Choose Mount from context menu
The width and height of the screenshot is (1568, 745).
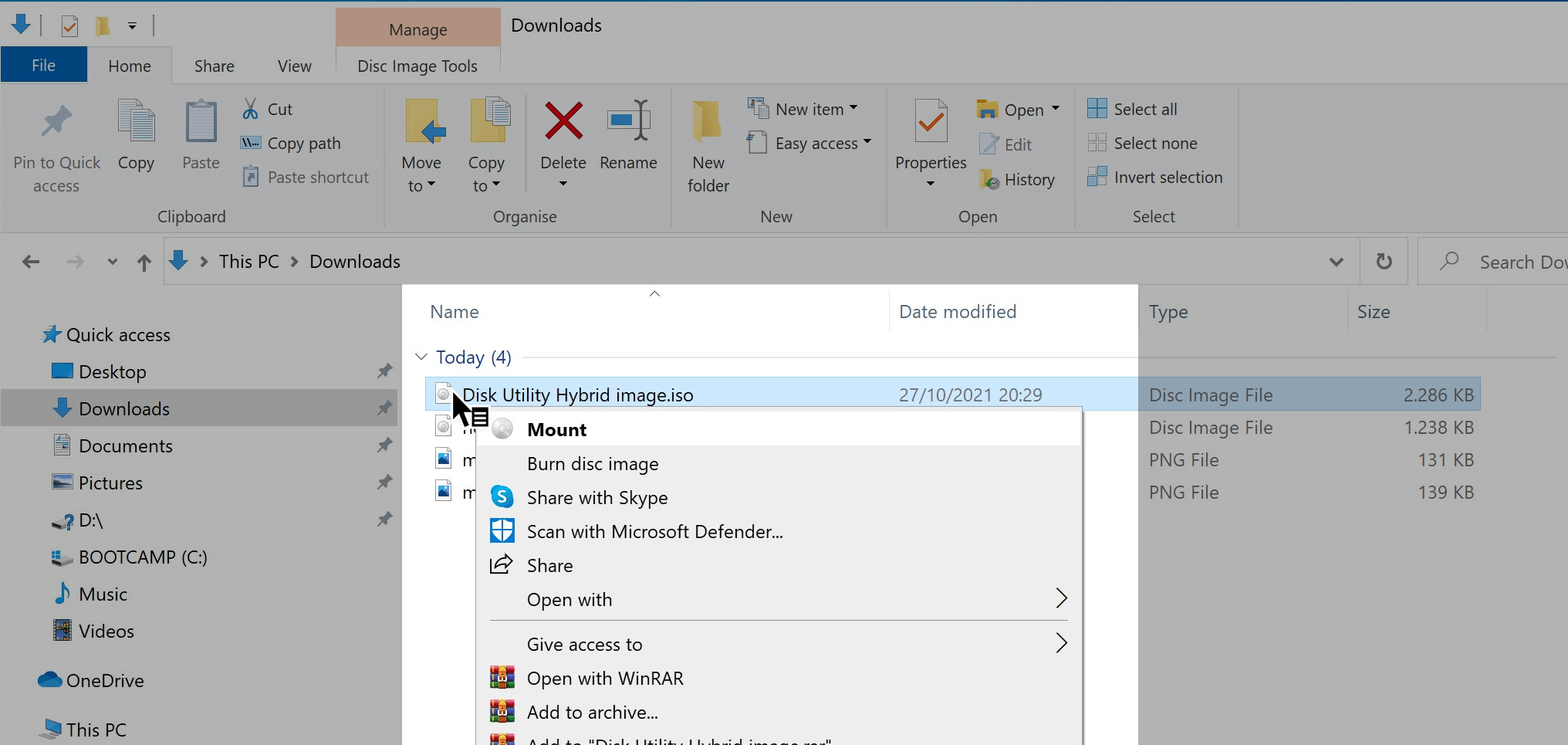pos(779,429)
